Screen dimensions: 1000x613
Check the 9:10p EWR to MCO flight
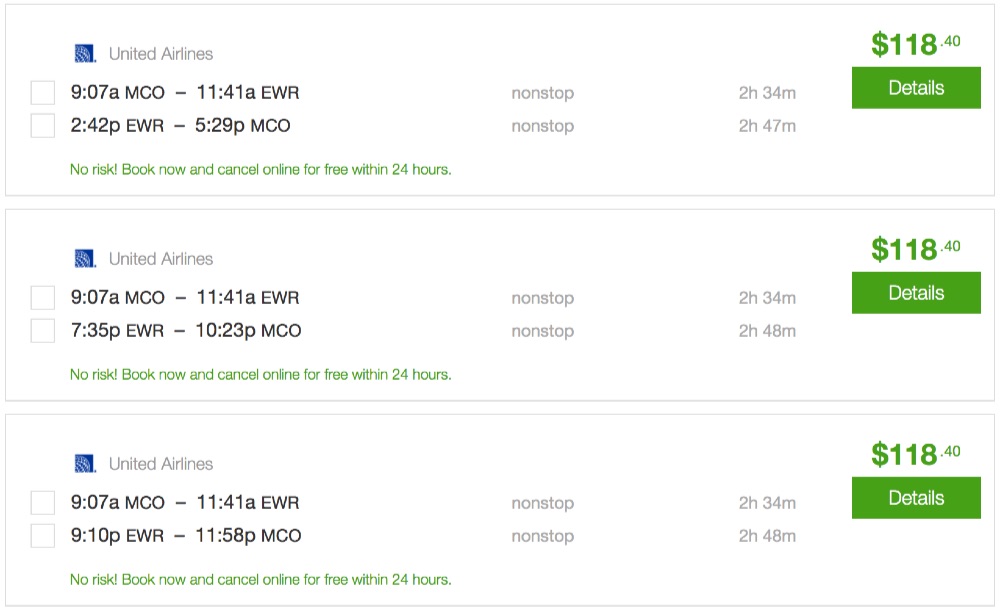(x=43, y=536)
